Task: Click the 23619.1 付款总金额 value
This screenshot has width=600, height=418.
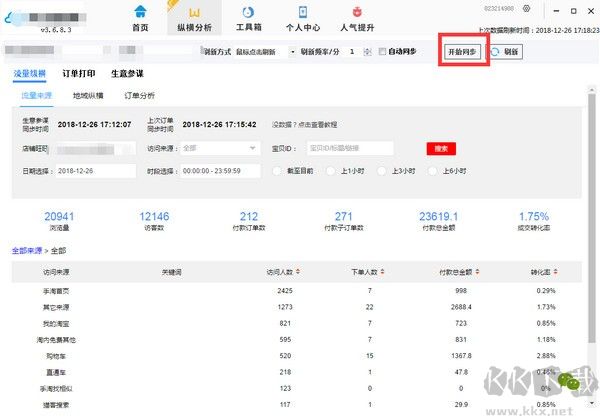Action: pyautogui.click(x=439, y=217)
